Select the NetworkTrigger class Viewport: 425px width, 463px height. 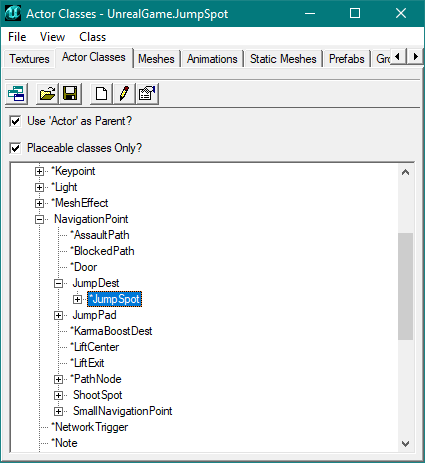[90, 427]
